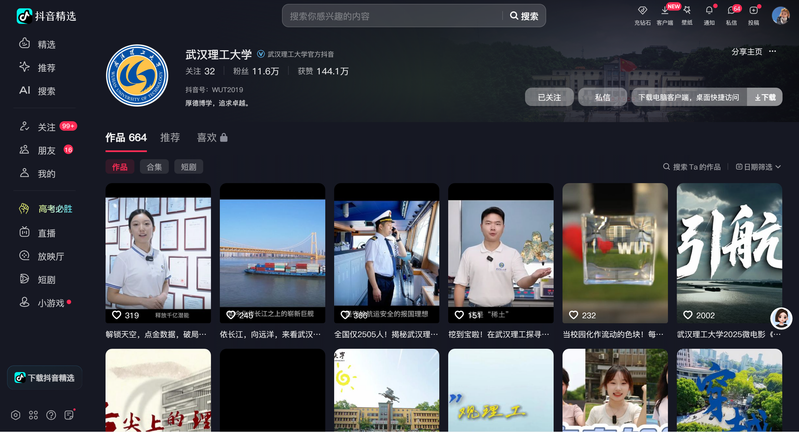Switch to the 推荐 profile tab

170,138
